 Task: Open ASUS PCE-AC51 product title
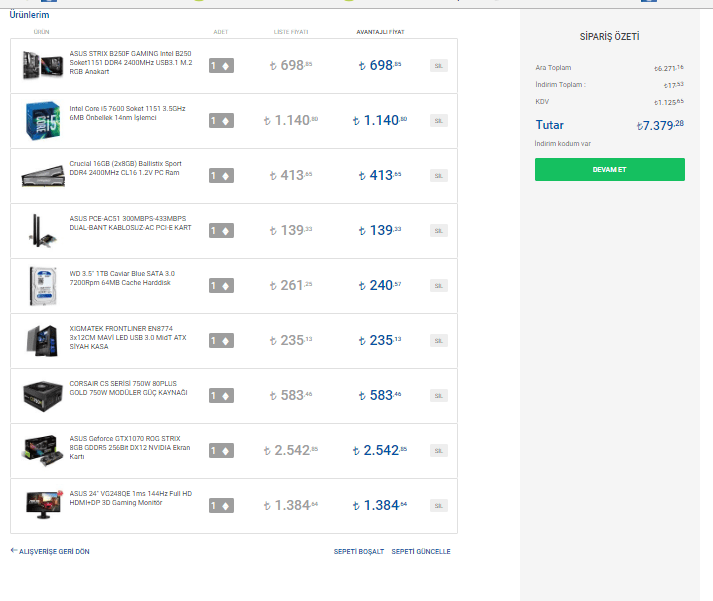point(131,223)
